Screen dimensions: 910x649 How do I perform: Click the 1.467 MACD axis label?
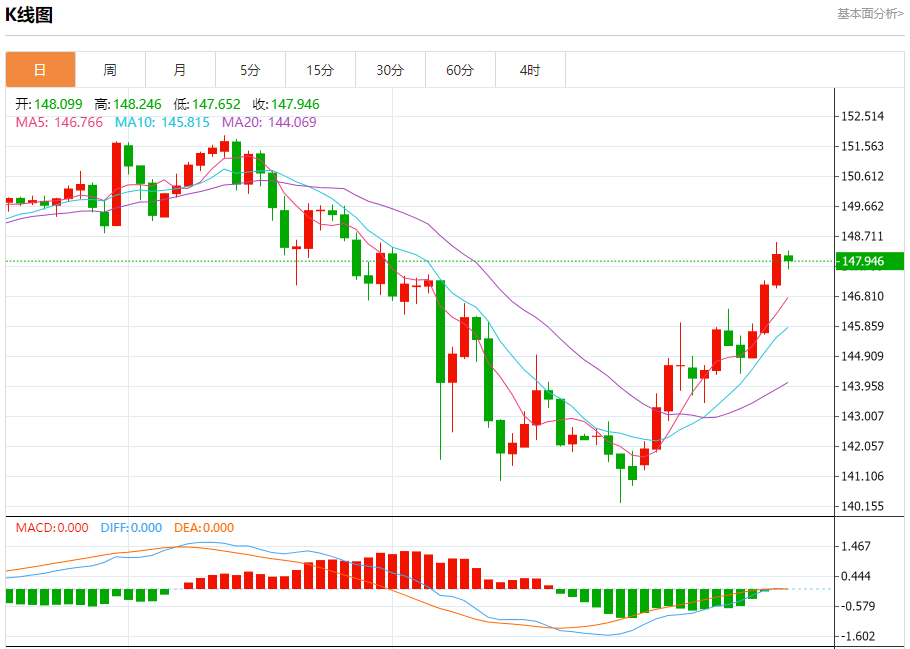[856, 546]
